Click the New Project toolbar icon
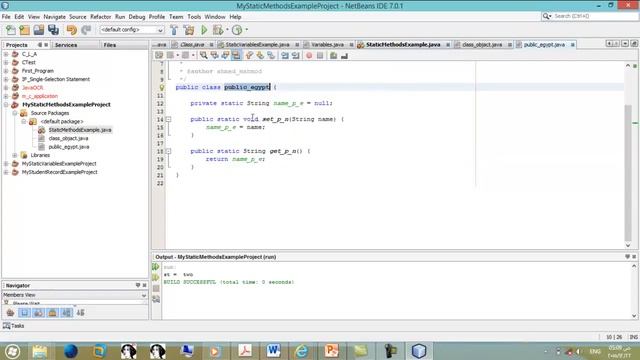The height and width of the screenshot is (360, 640). [x=24, y=30]
